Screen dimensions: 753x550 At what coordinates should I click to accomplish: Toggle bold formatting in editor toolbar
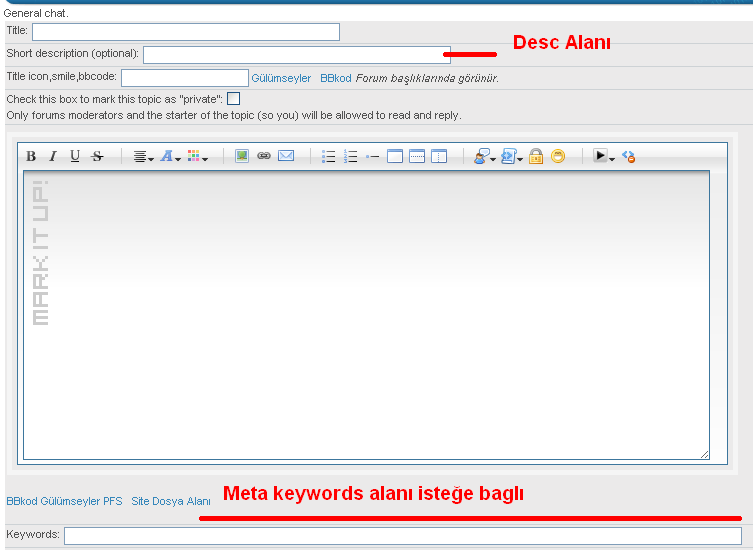coord(31,156)
